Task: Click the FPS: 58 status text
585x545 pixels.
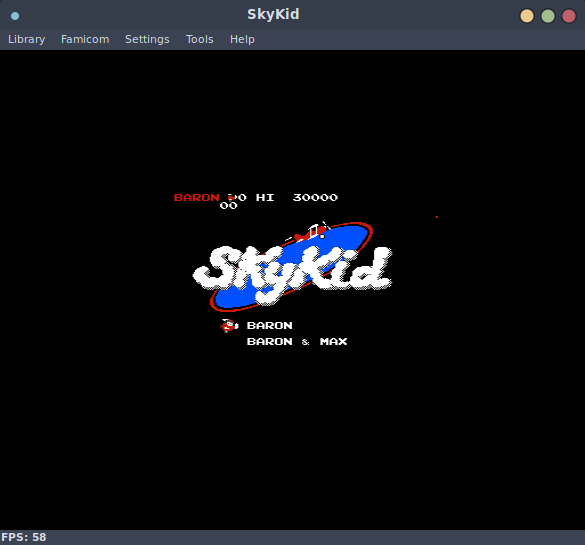Action: click(24, 537)
